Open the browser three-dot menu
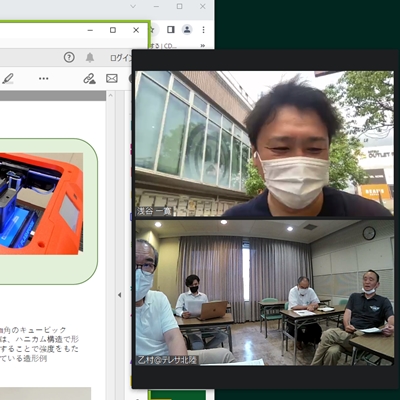 pos(203,30)
